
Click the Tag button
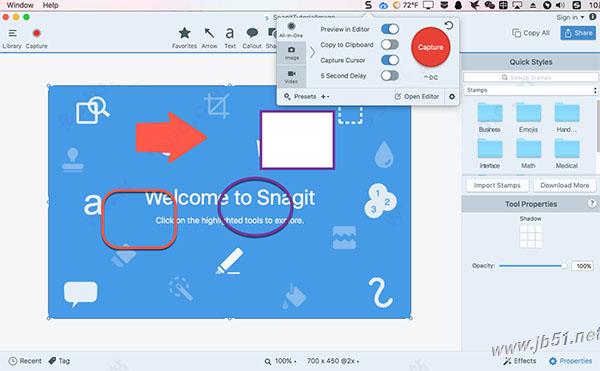point(59,361)
